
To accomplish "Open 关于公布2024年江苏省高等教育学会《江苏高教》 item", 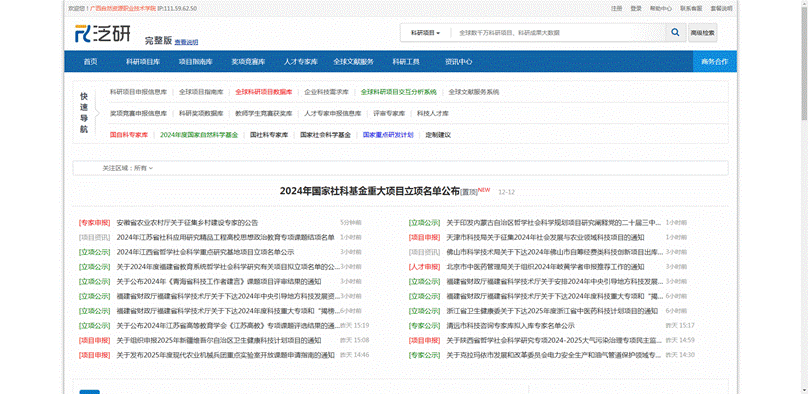I will [x=228, y=326].
